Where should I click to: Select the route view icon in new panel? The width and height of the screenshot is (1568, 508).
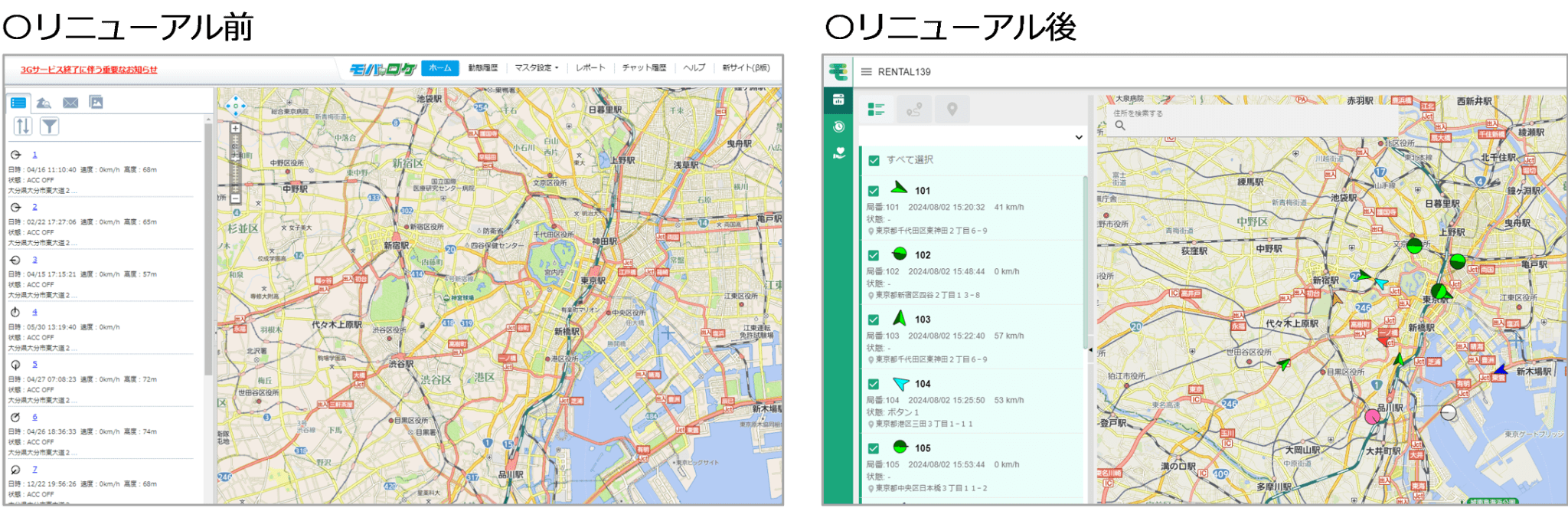click(x=914, y=110)
